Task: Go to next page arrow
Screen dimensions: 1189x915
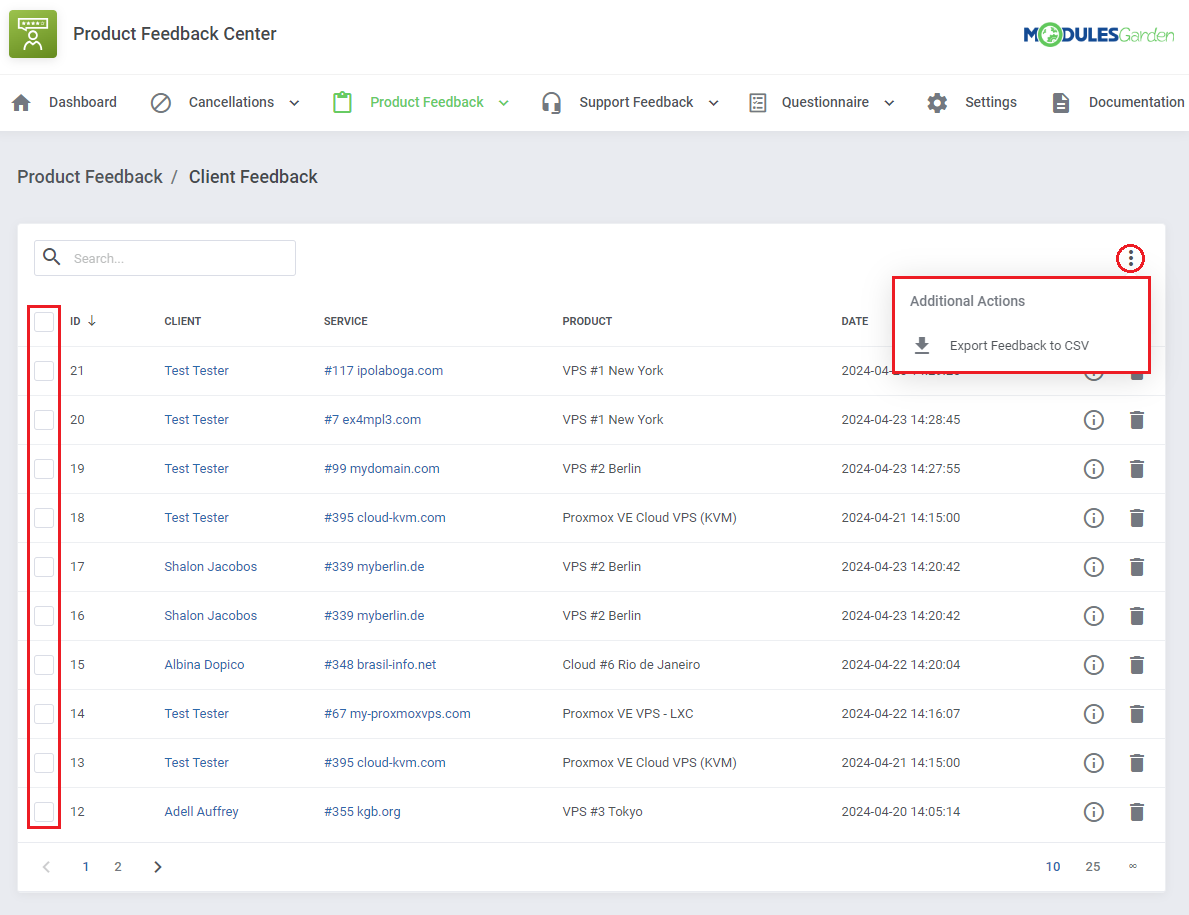Action: click(158, 866)
